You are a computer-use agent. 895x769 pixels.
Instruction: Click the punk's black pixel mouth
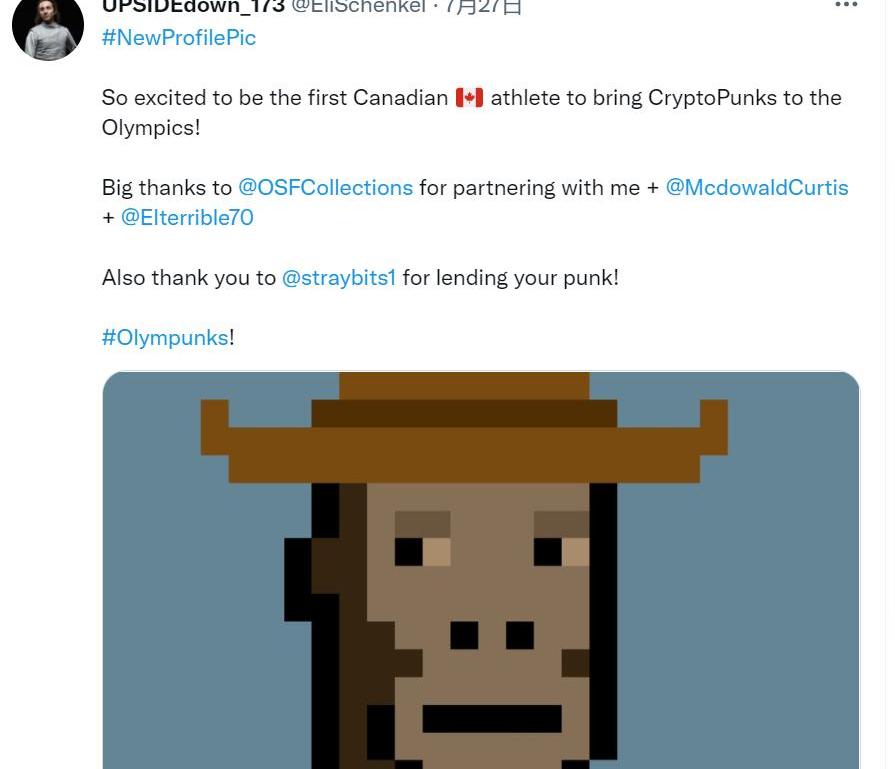491,718
